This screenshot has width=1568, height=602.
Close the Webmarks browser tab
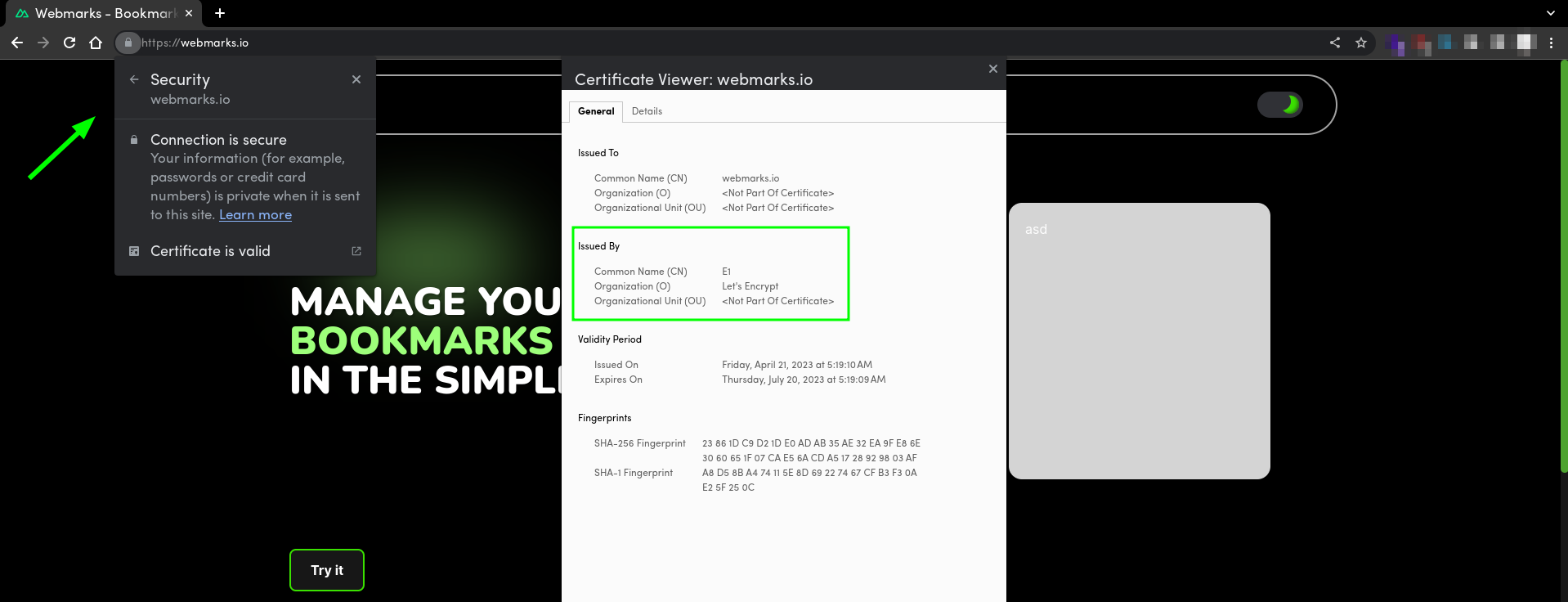click(189, 13)
